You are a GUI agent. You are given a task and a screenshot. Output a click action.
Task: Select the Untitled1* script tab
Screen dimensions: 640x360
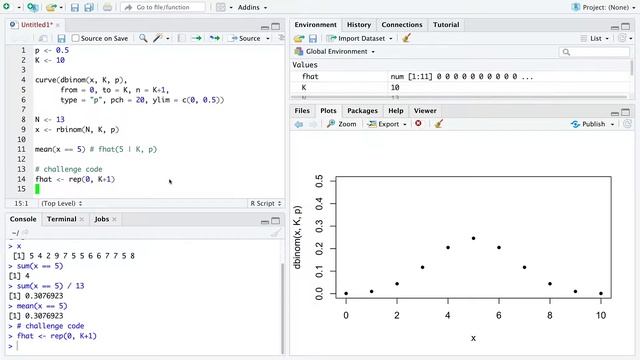(36, 25)
